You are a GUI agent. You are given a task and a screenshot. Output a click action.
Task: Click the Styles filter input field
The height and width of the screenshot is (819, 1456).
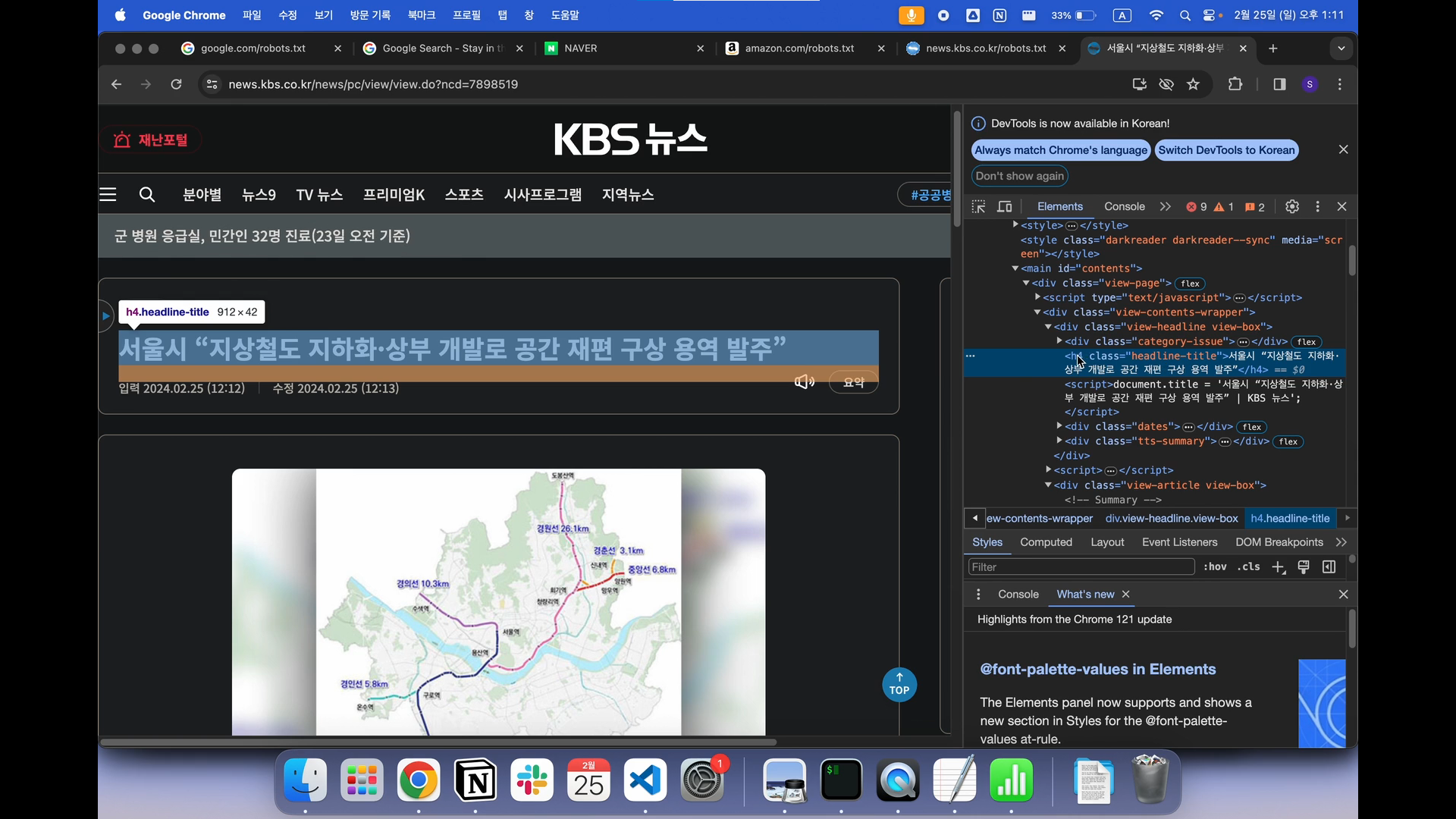pos(1081,567)
